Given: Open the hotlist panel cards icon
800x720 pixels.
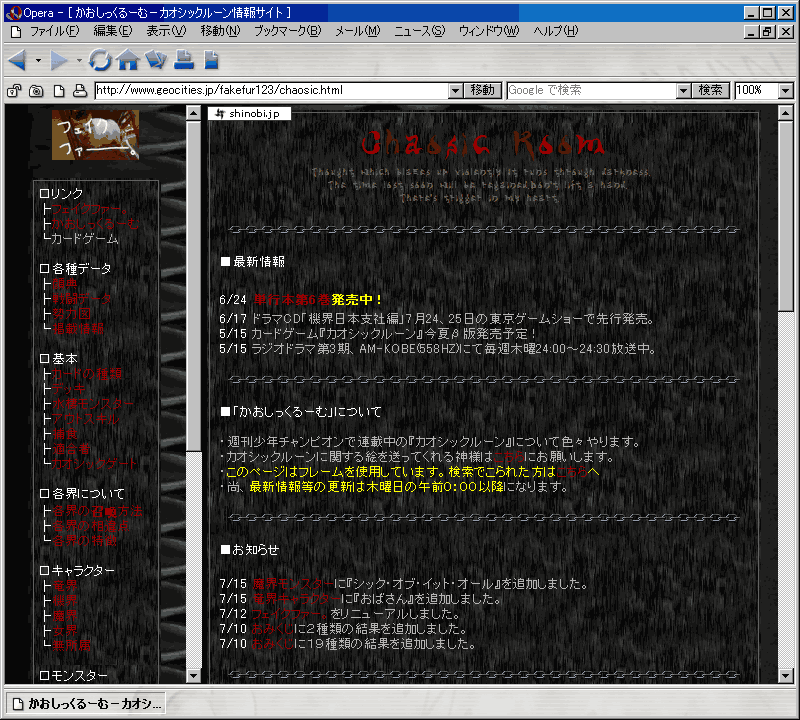Looking at the screenshot, I should (156, 60).
